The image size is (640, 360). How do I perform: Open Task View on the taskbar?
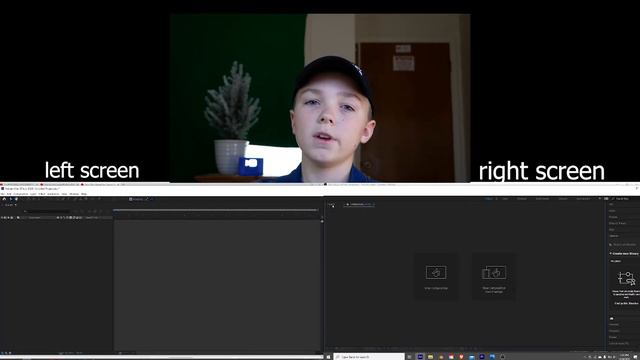point(409,357)
